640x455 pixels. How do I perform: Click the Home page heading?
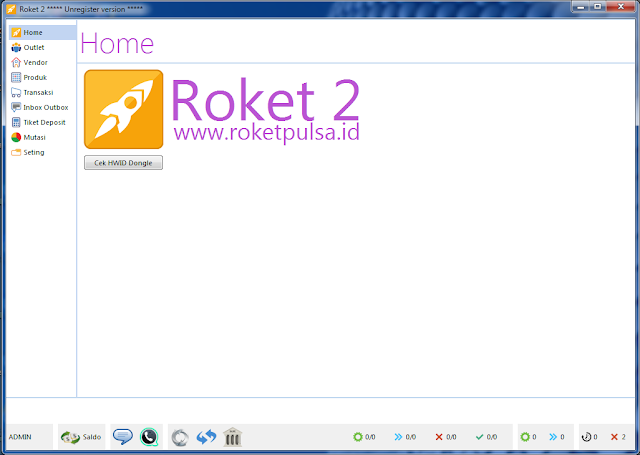click(x=117, y=43)
